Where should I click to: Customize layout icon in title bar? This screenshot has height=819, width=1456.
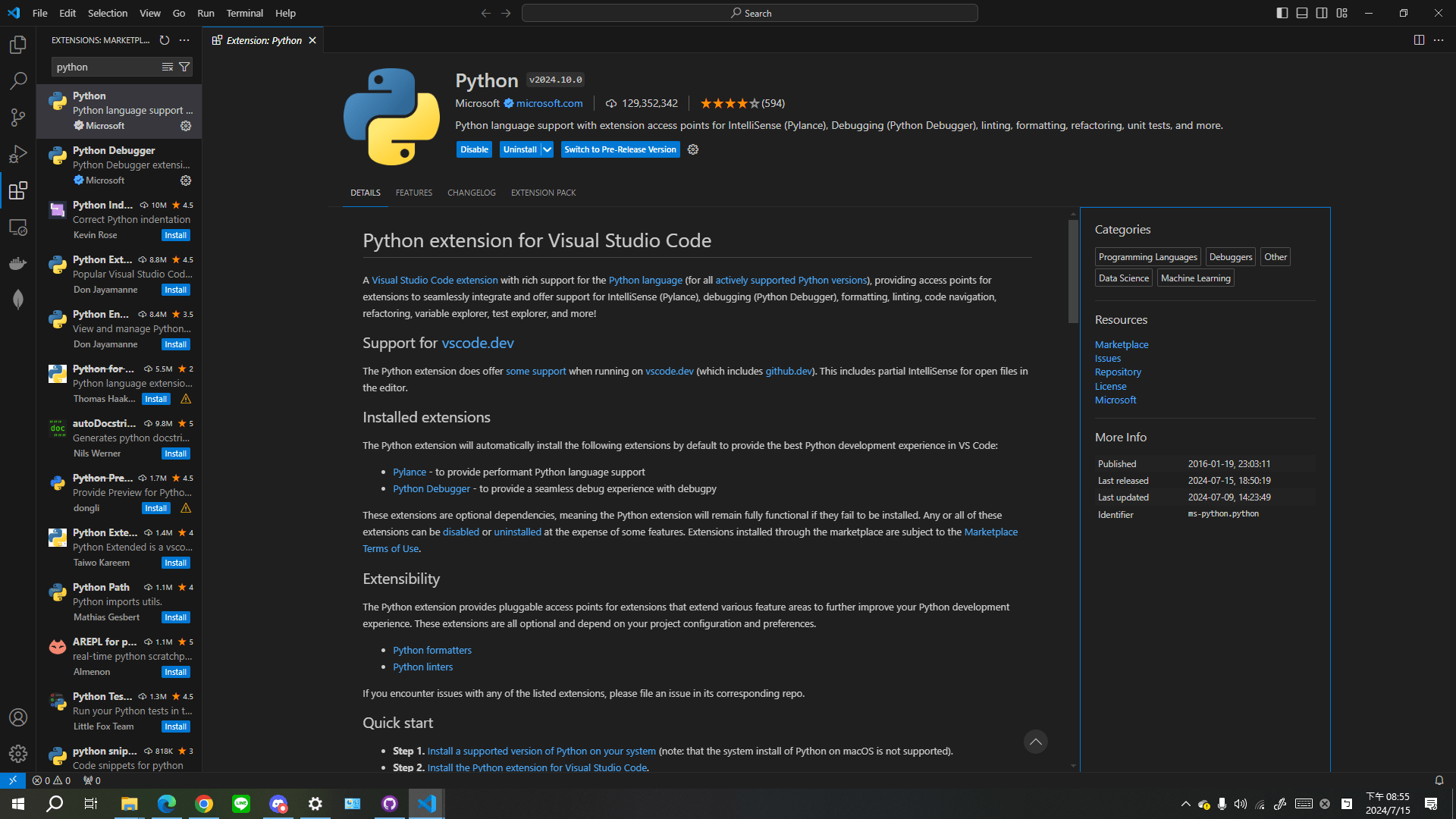[x=1342, y=13]
